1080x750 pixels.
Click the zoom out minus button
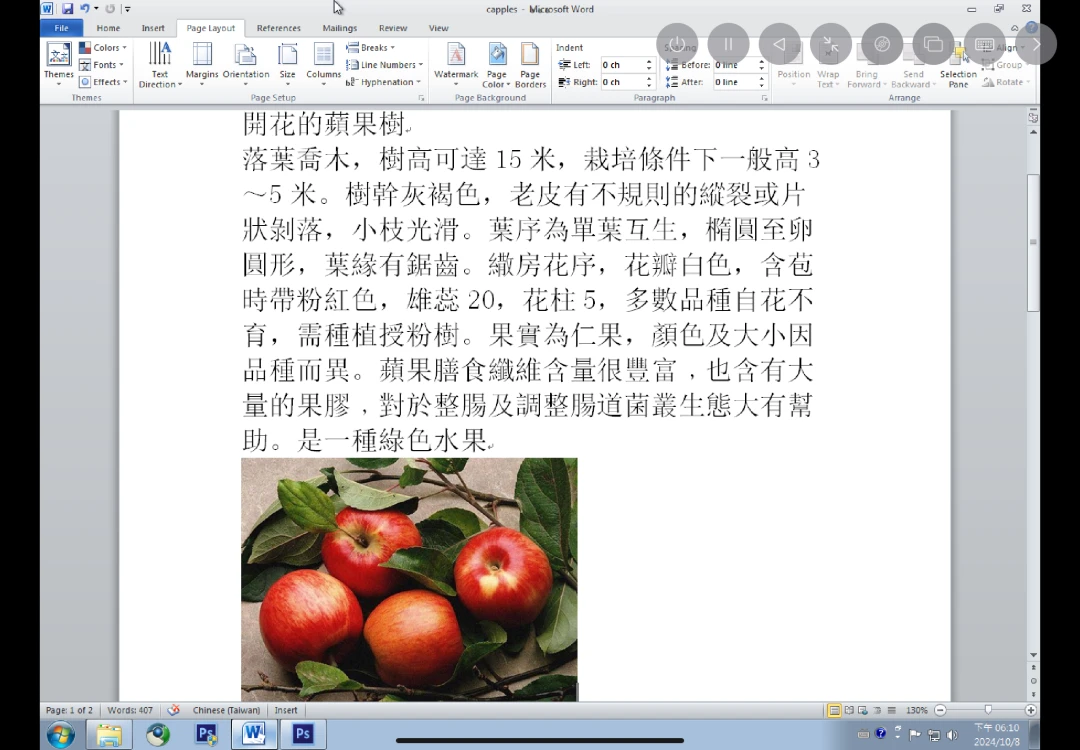click(940, 710)
